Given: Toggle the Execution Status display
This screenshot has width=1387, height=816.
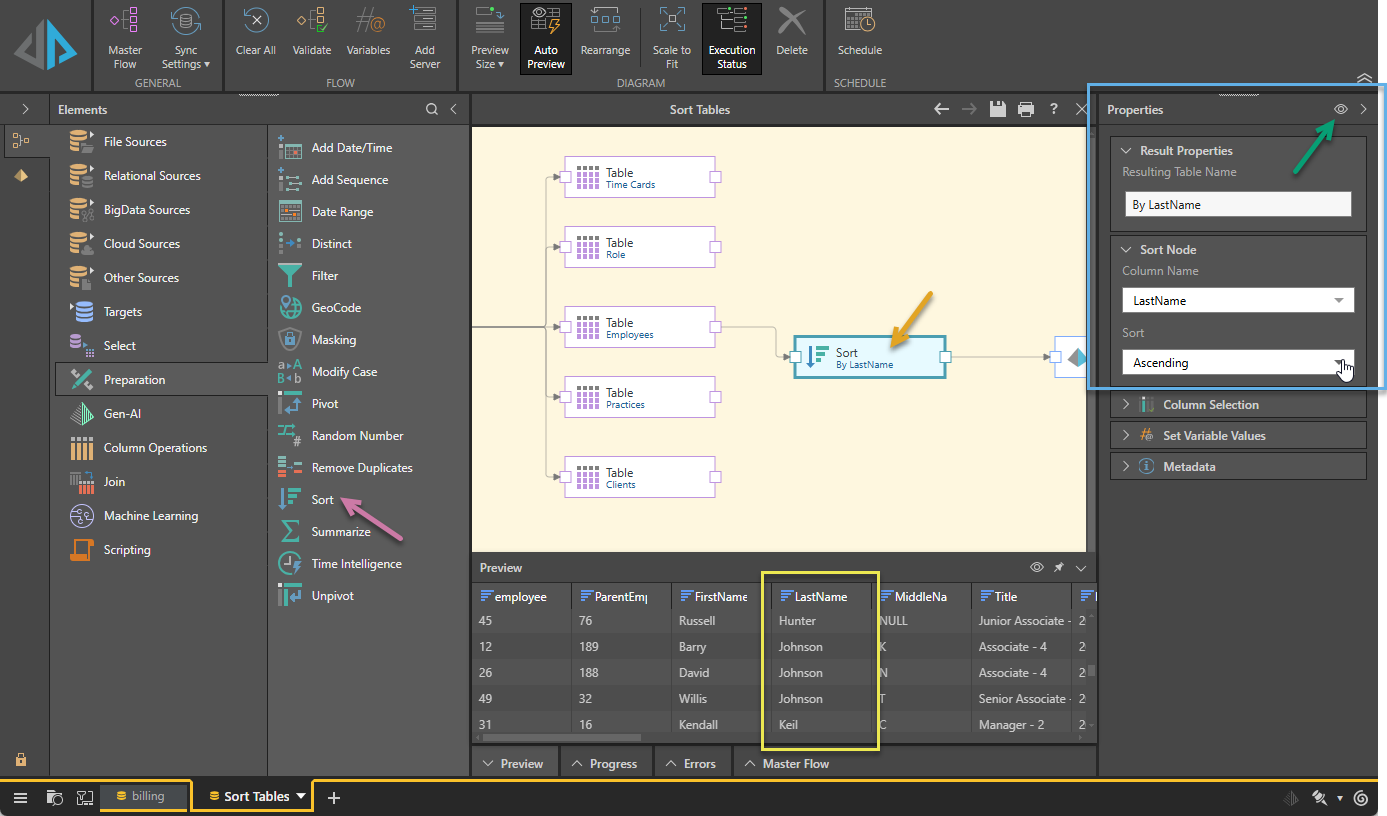Looking at the screenshot, I should pos(732,38).
